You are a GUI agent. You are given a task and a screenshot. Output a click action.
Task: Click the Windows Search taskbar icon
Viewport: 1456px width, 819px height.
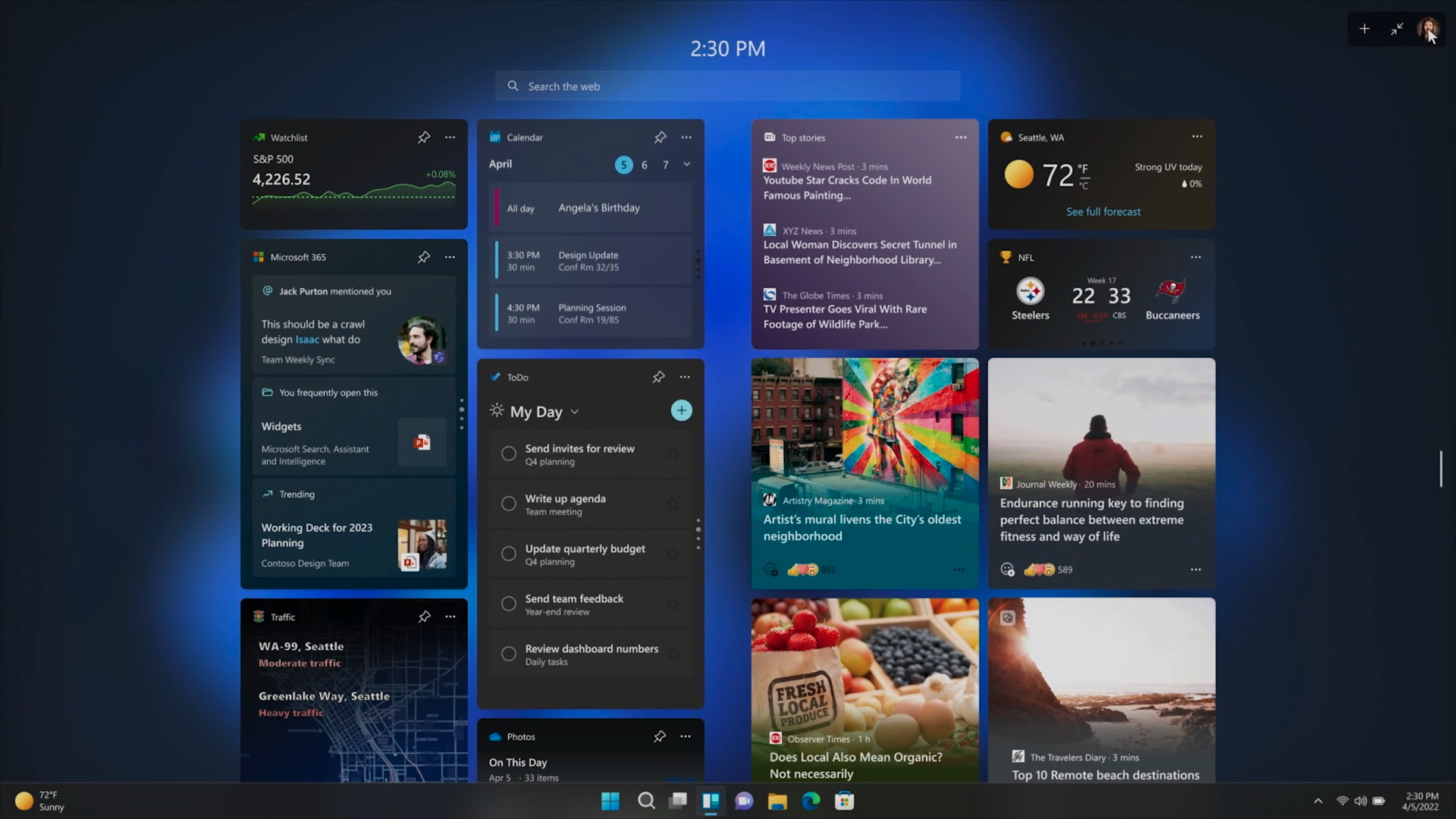click(x=645, y=800)
